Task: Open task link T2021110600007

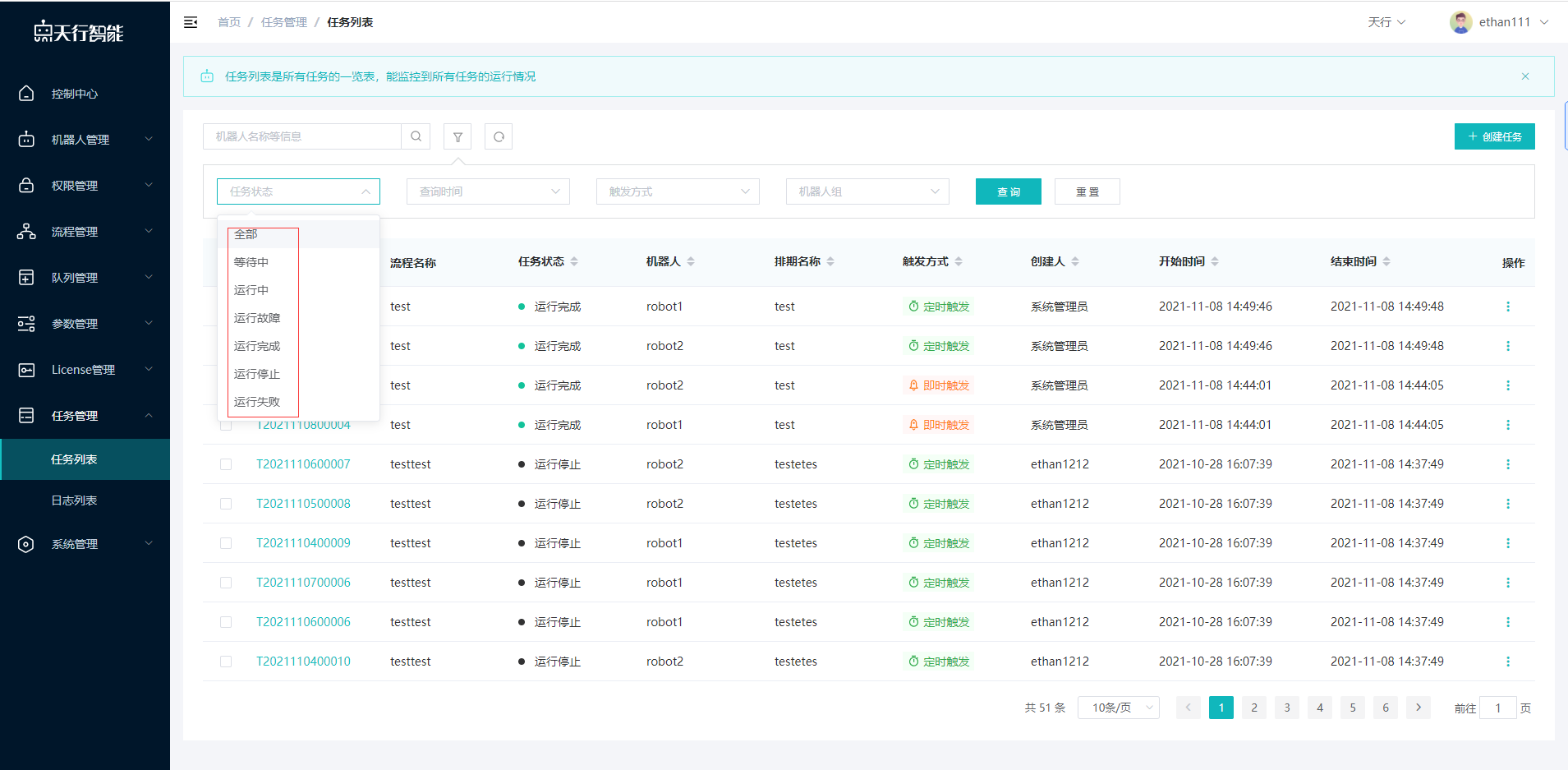Action: point(303,464)
